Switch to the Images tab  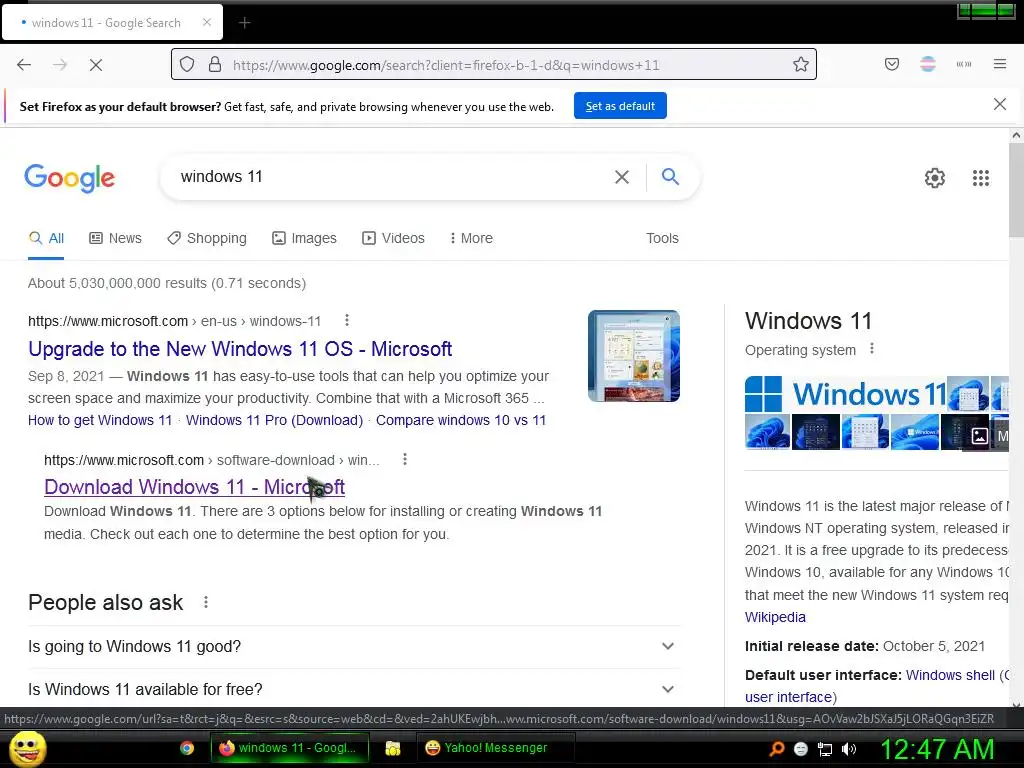pos(304,238)
